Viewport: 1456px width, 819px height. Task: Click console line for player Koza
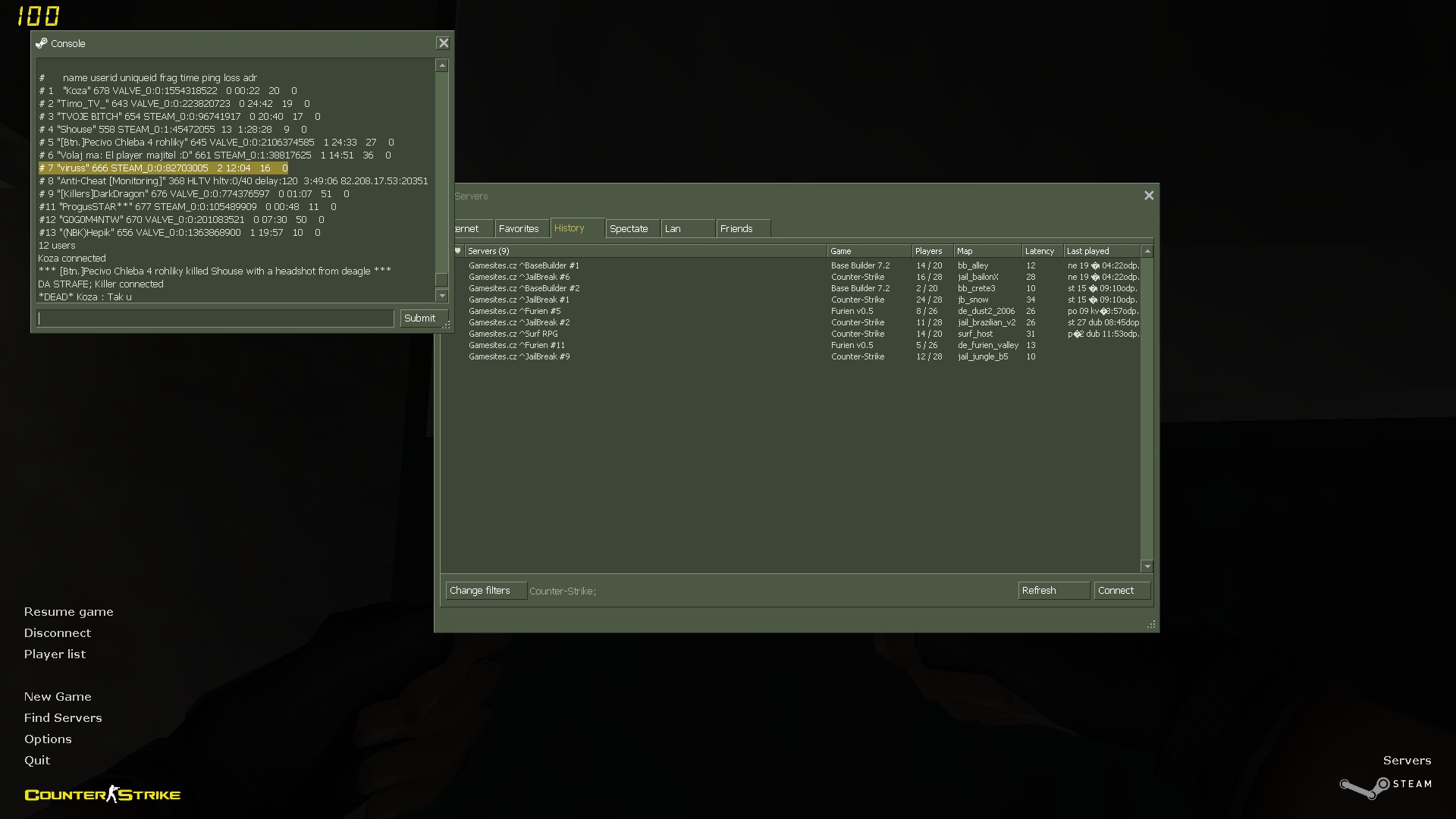tap(168, 91)
